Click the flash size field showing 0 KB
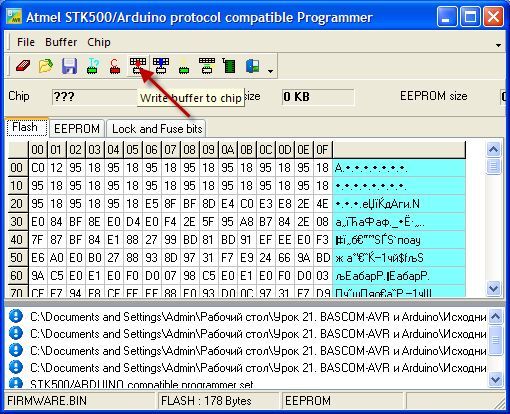 point(318,97)
